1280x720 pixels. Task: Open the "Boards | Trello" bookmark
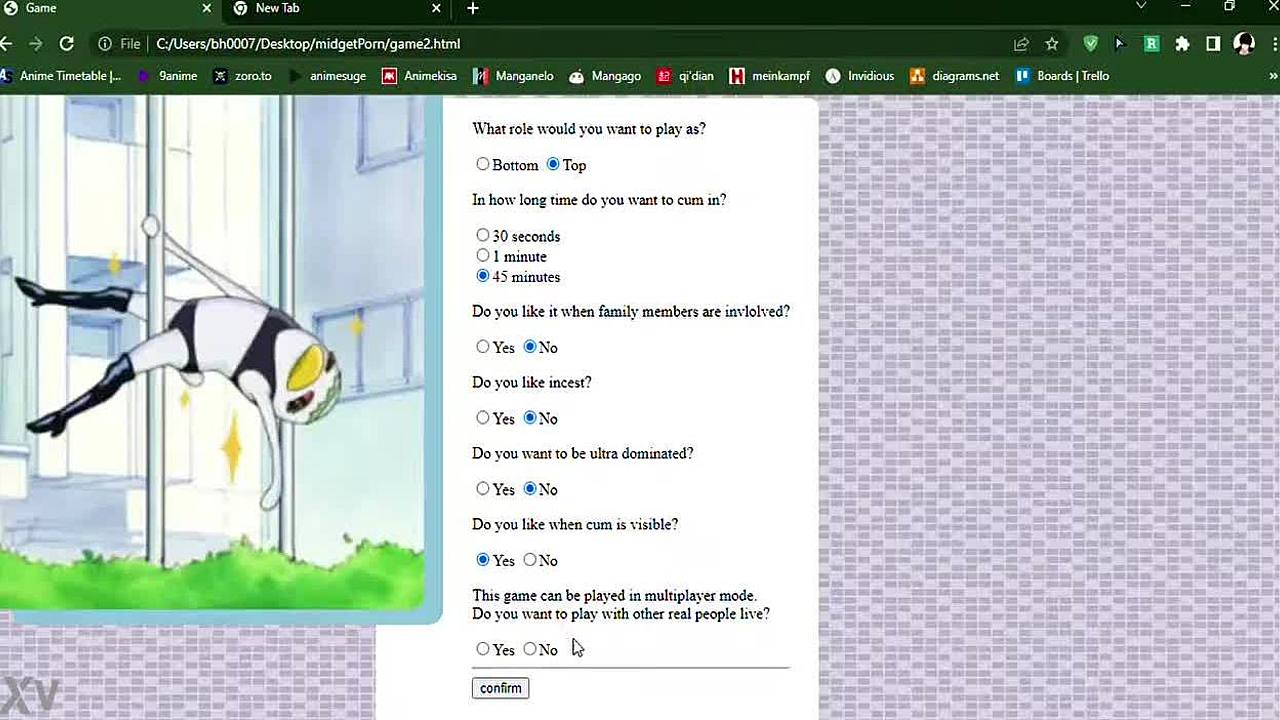click(1062, 76)
